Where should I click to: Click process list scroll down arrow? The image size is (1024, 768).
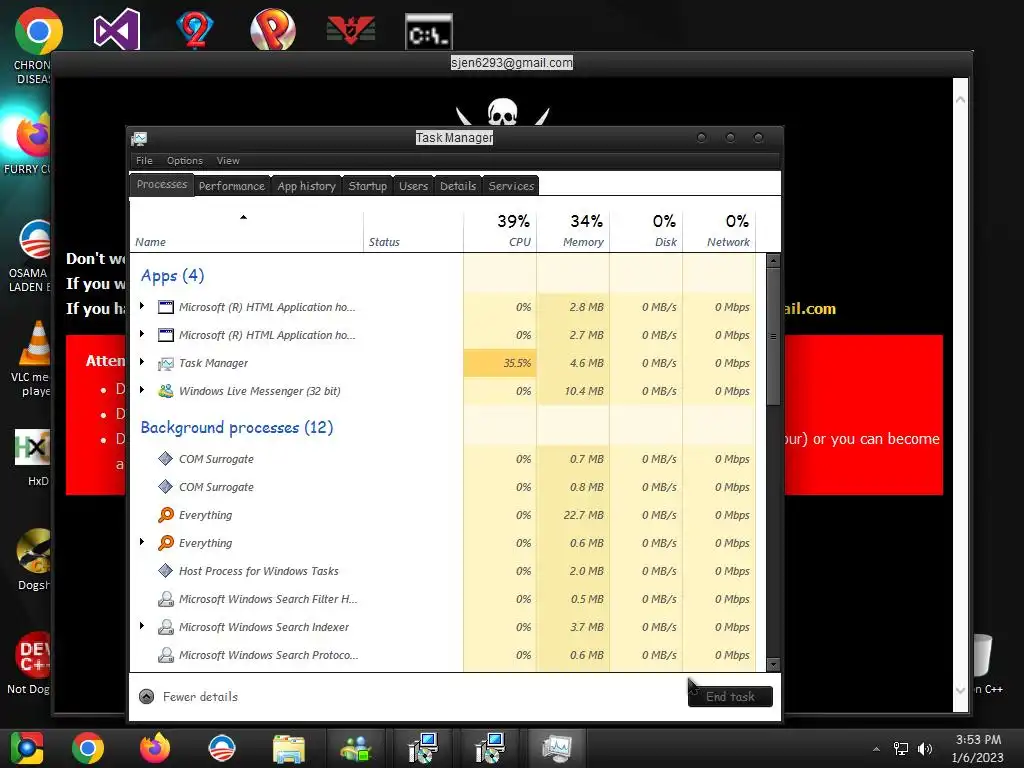point(773,665)
